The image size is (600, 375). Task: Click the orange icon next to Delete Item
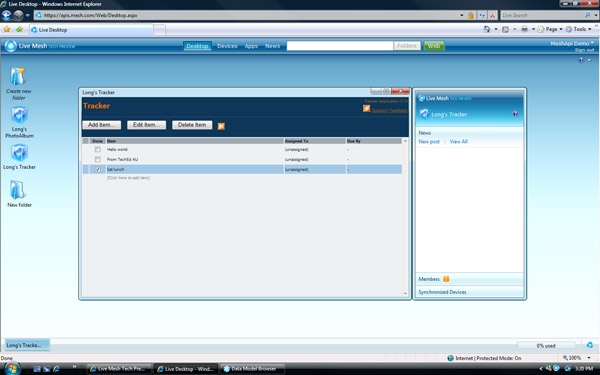[221, 126]
